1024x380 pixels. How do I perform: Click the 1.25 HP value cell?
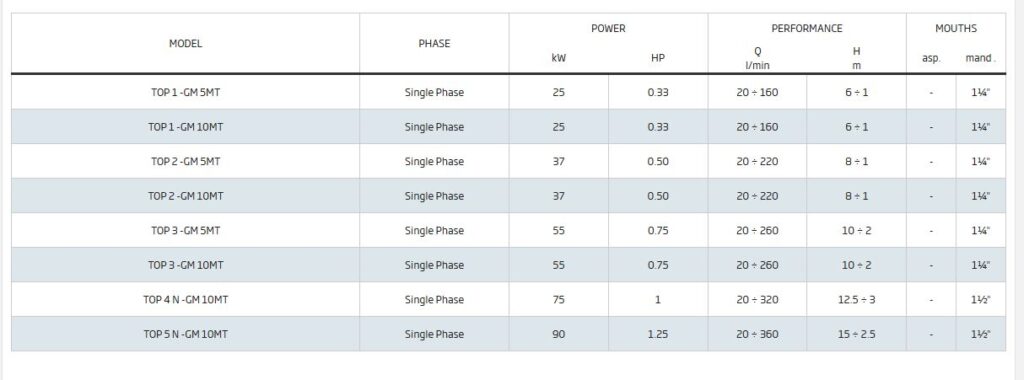pyautogui.click(x=658, y=334)
